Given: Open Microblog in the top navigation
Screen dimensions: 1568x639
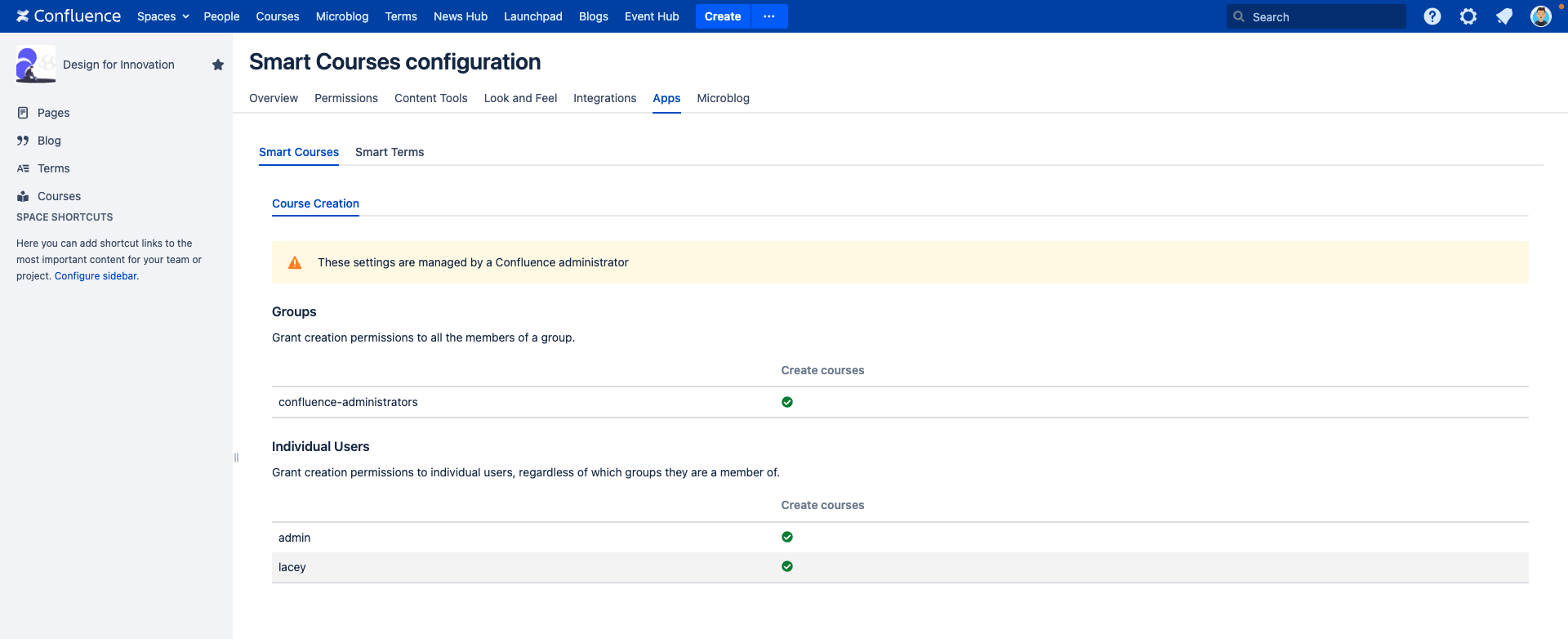Looking at the screenshot, I should pyautogui.click(x=342, y=16).
